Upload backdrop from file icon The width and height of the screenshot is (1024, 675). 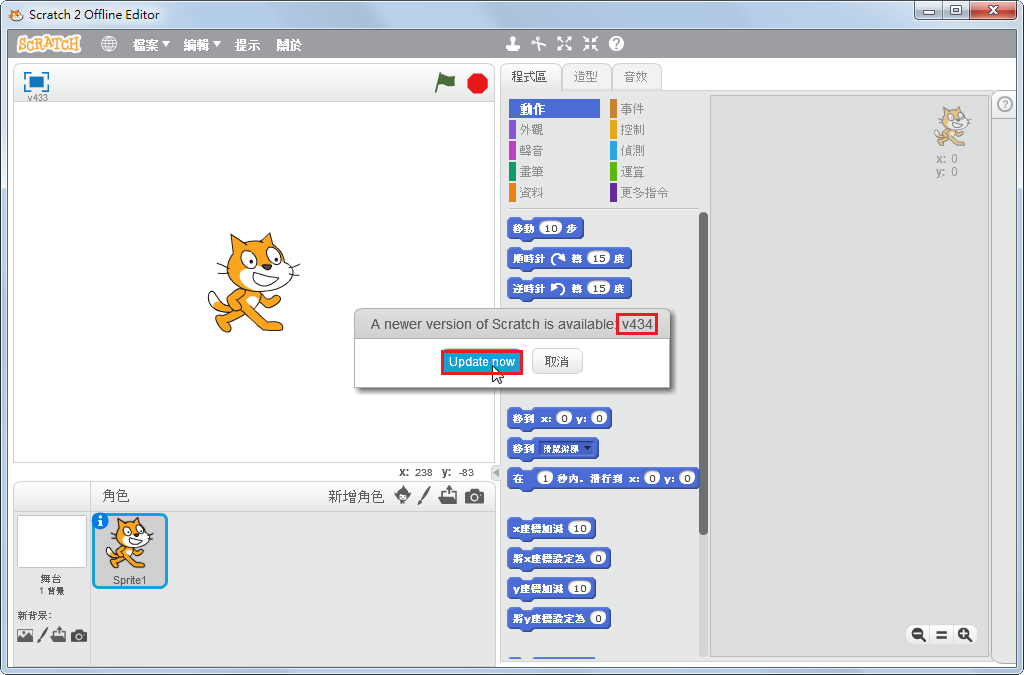[x=59, y=635]
